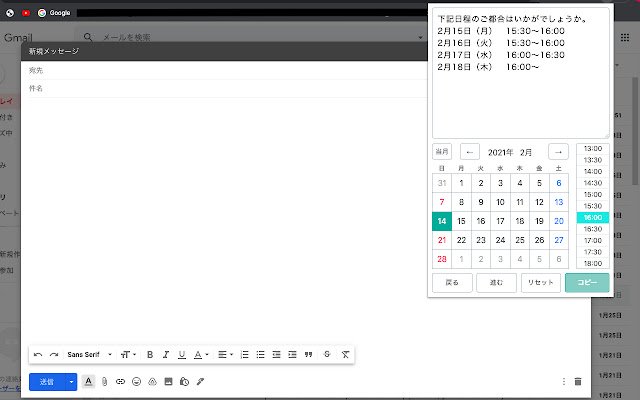Click the globe bookmark icon

click(x=10, y=13)
